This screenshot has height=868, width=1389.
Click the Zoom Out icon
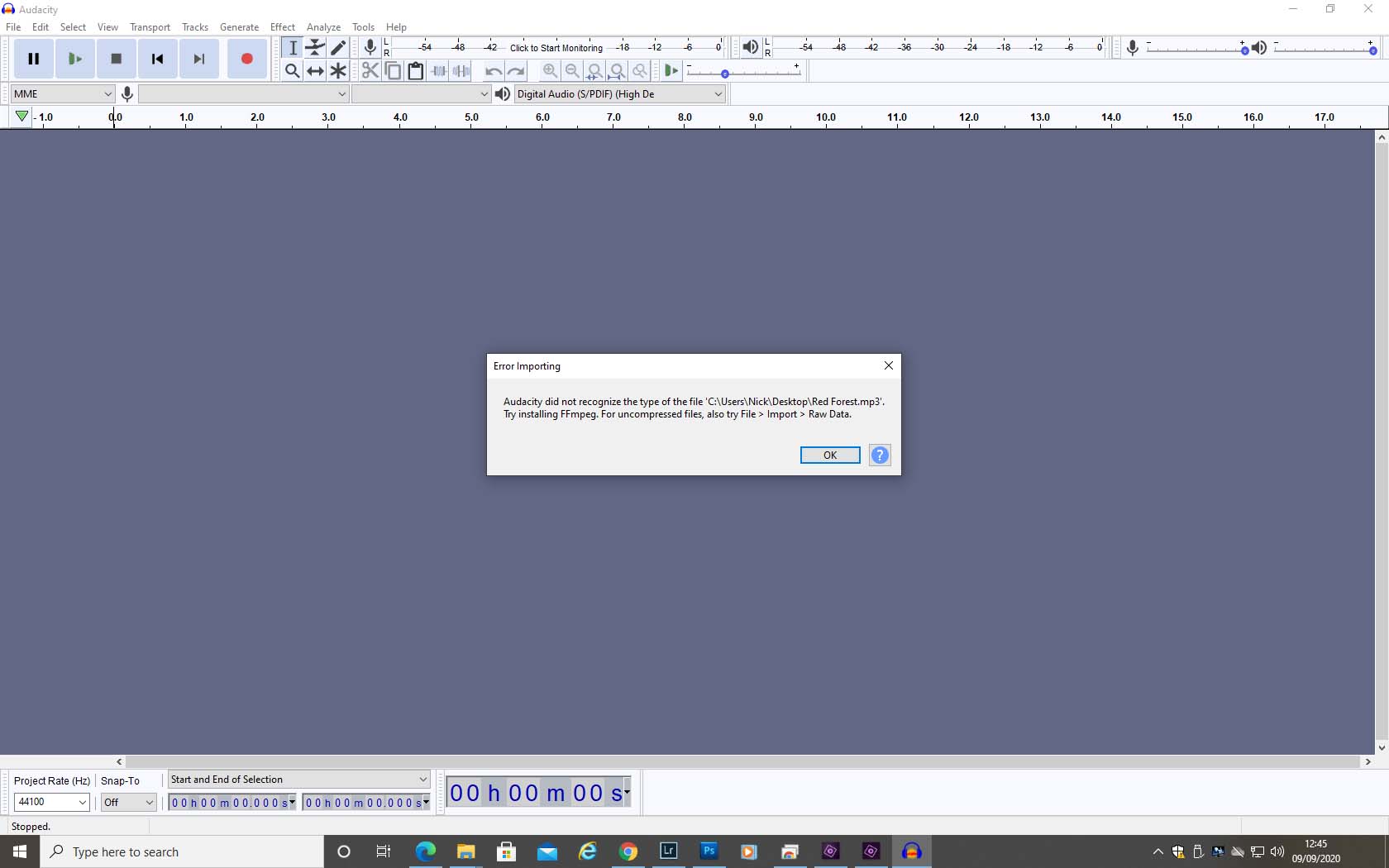[572, 71]
